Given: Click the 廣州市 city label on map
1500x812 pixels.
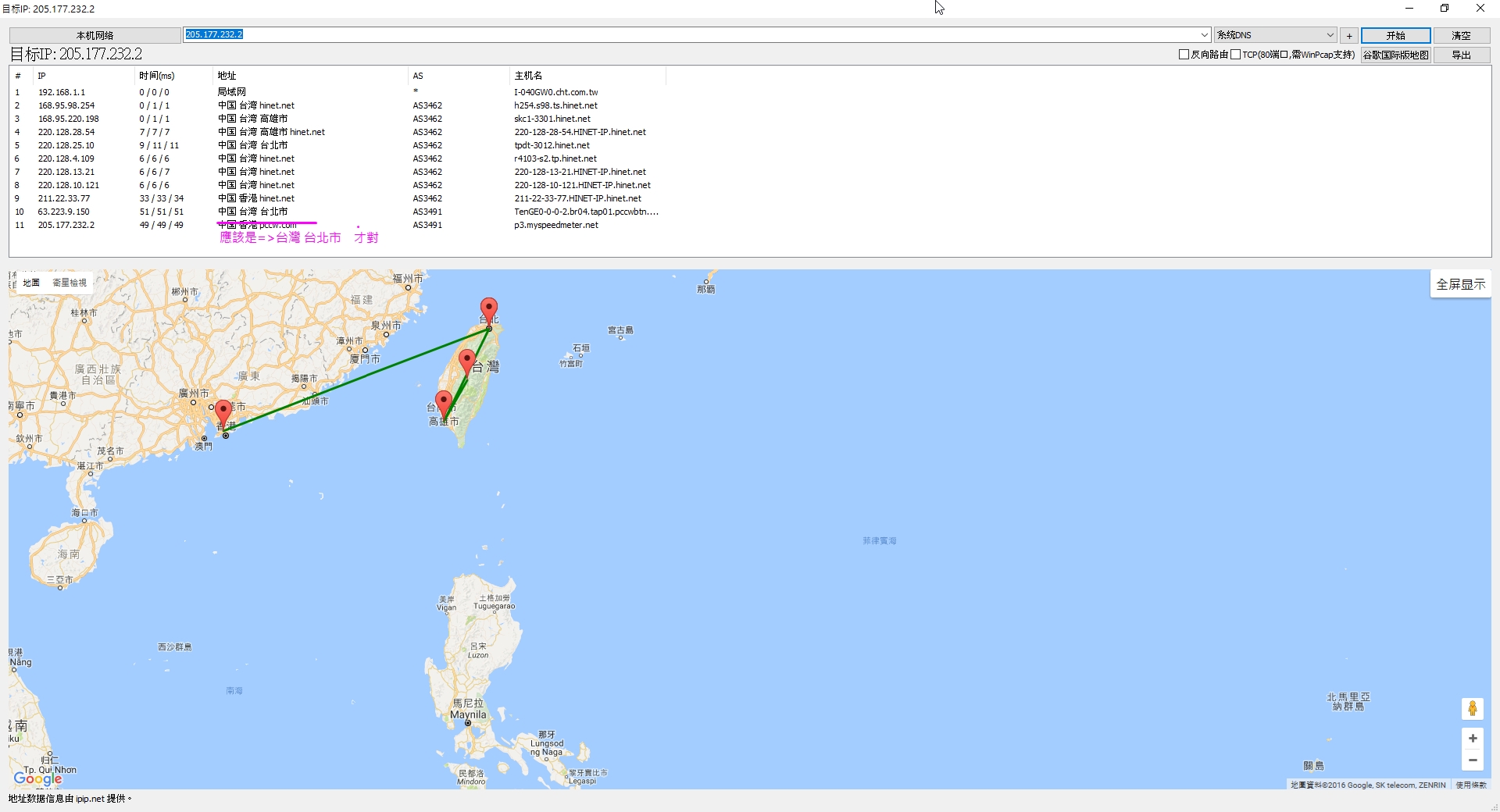Looking at the screenshot, I should [x=194, y=394].
